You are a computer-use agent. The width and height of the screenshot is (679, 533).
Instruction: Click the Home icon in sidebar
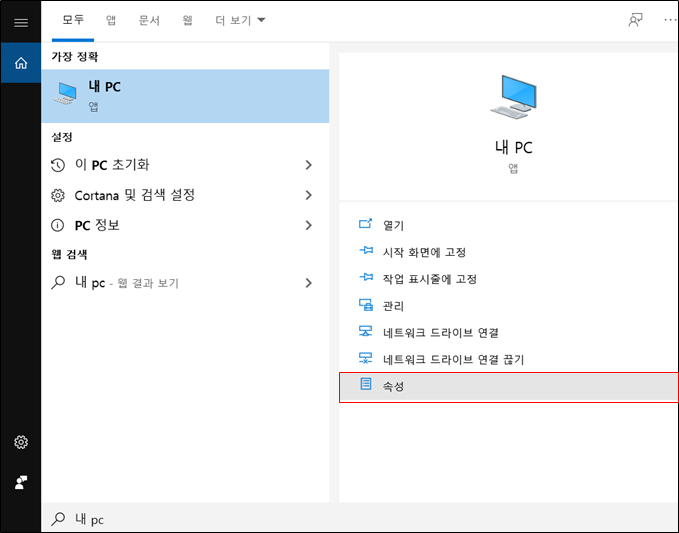click(21, 63)
